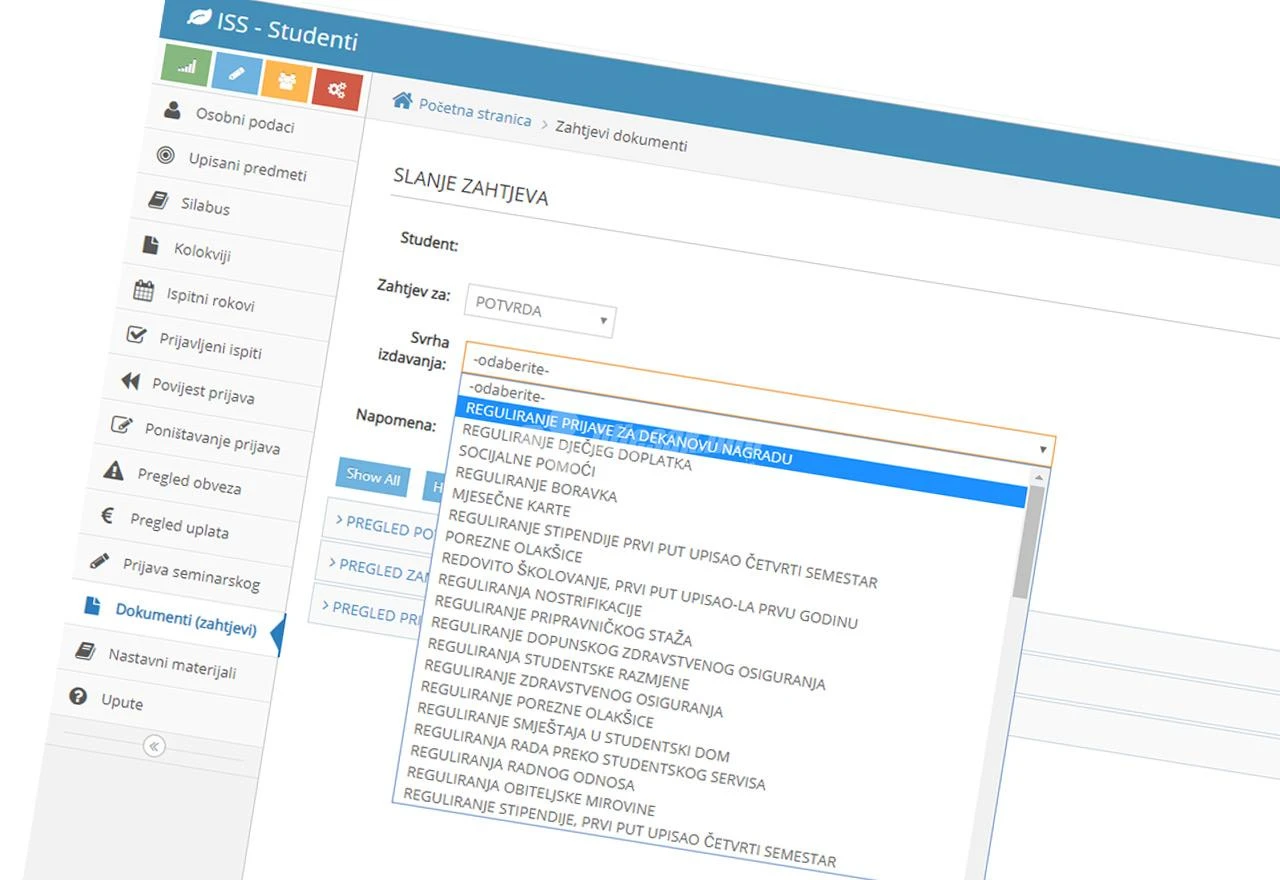Click the green chart icon button
The image size is (1280, 880).
(187, 66)
